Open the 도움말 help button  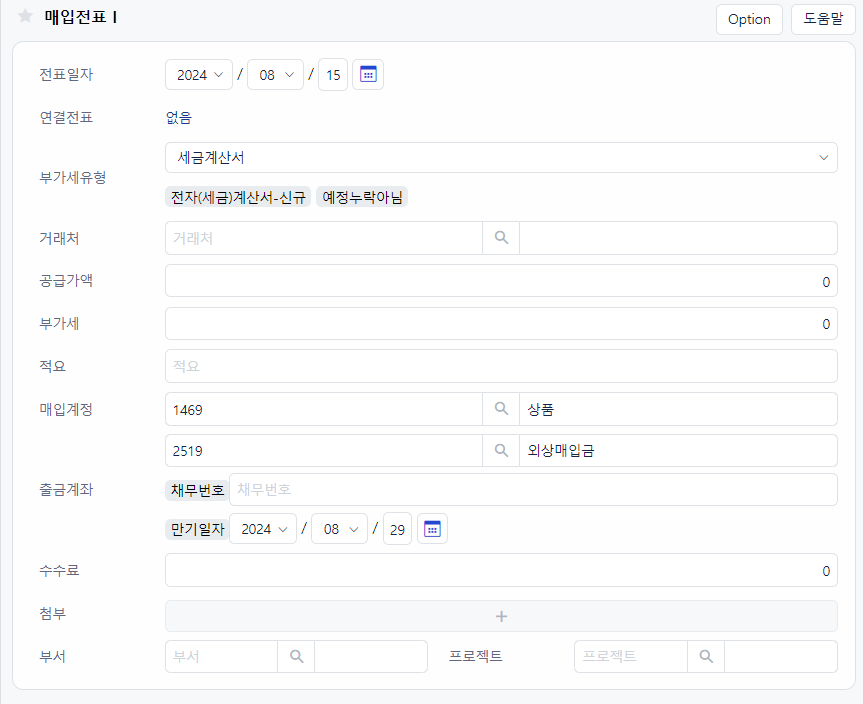point(823,19)
